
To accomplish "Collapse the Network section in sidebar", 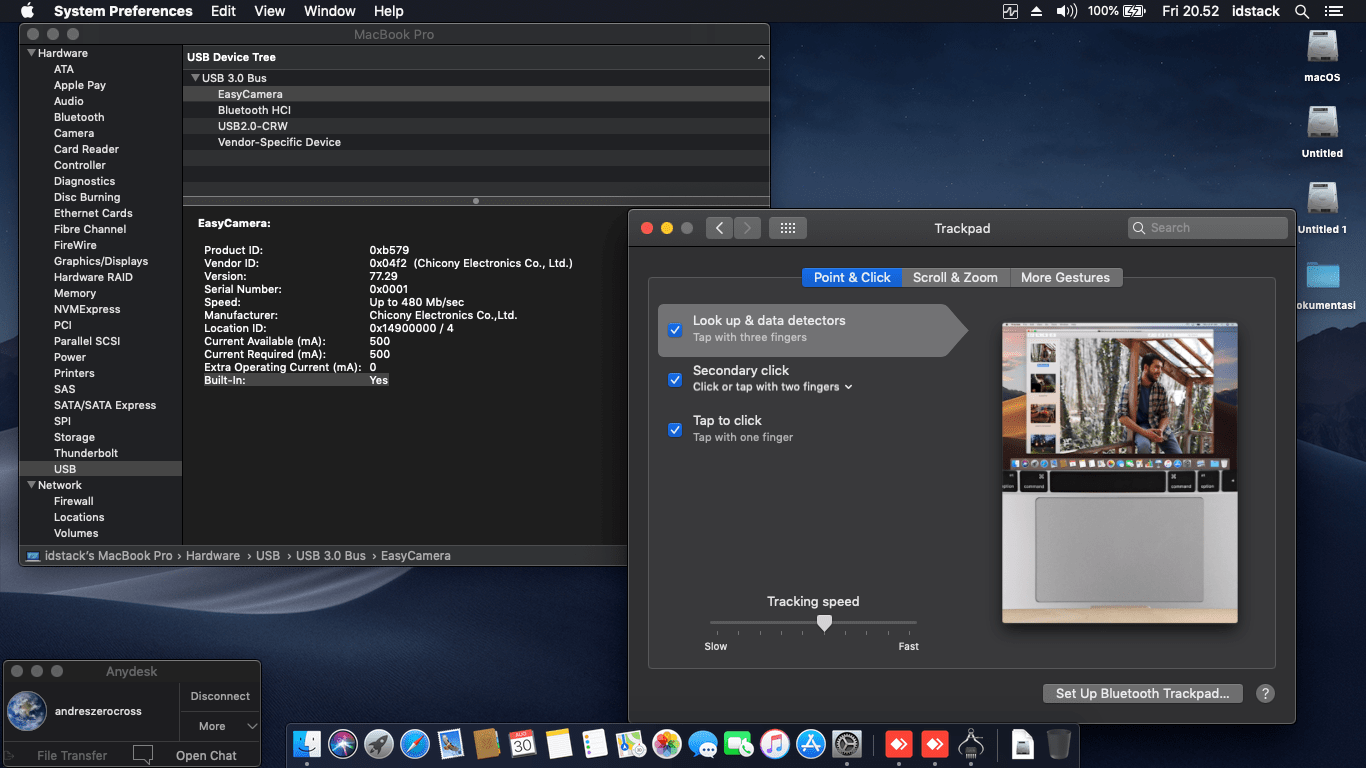I will (31, 485).
